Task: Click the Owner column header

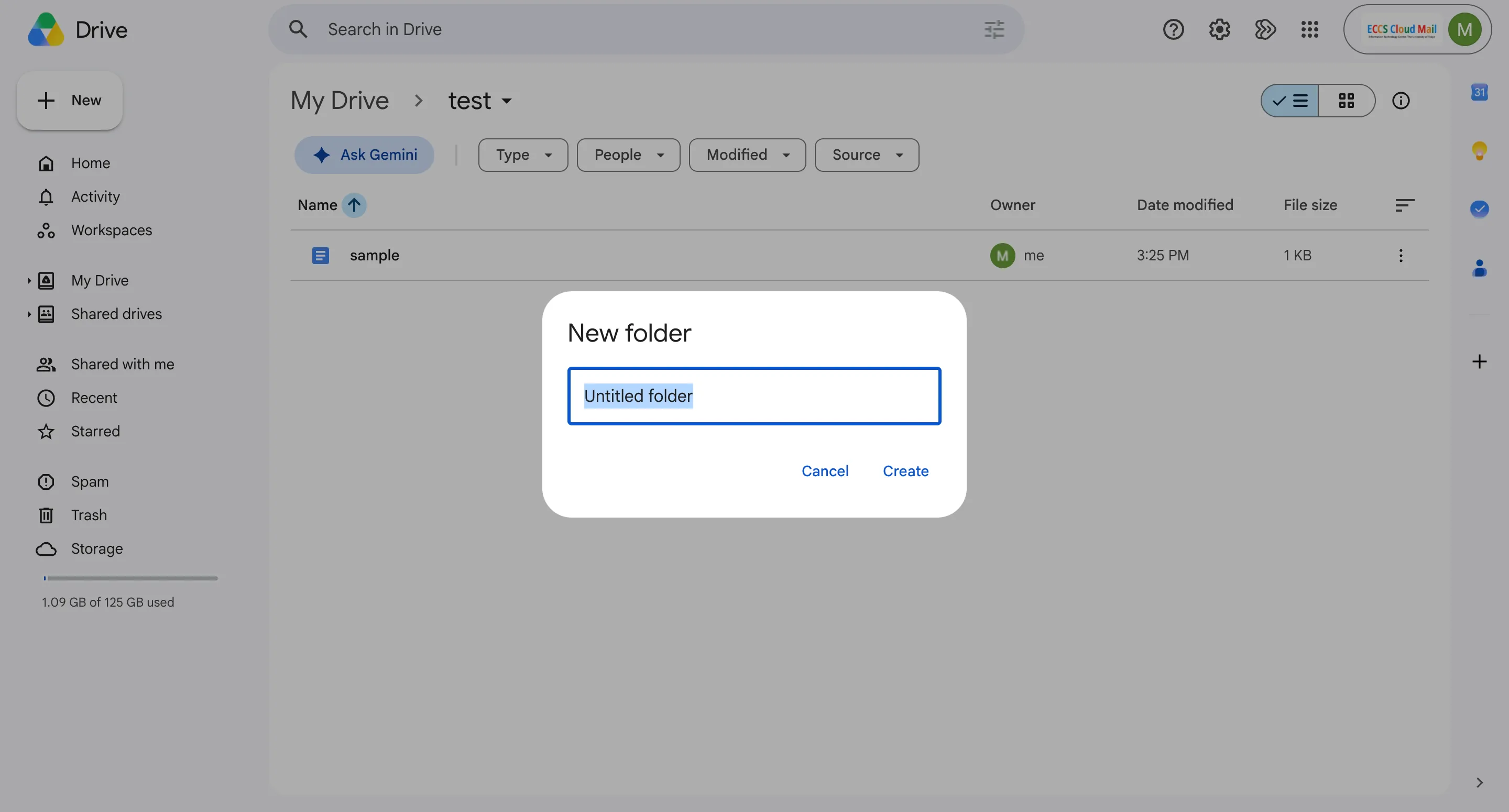Action: click(1012, 205)
